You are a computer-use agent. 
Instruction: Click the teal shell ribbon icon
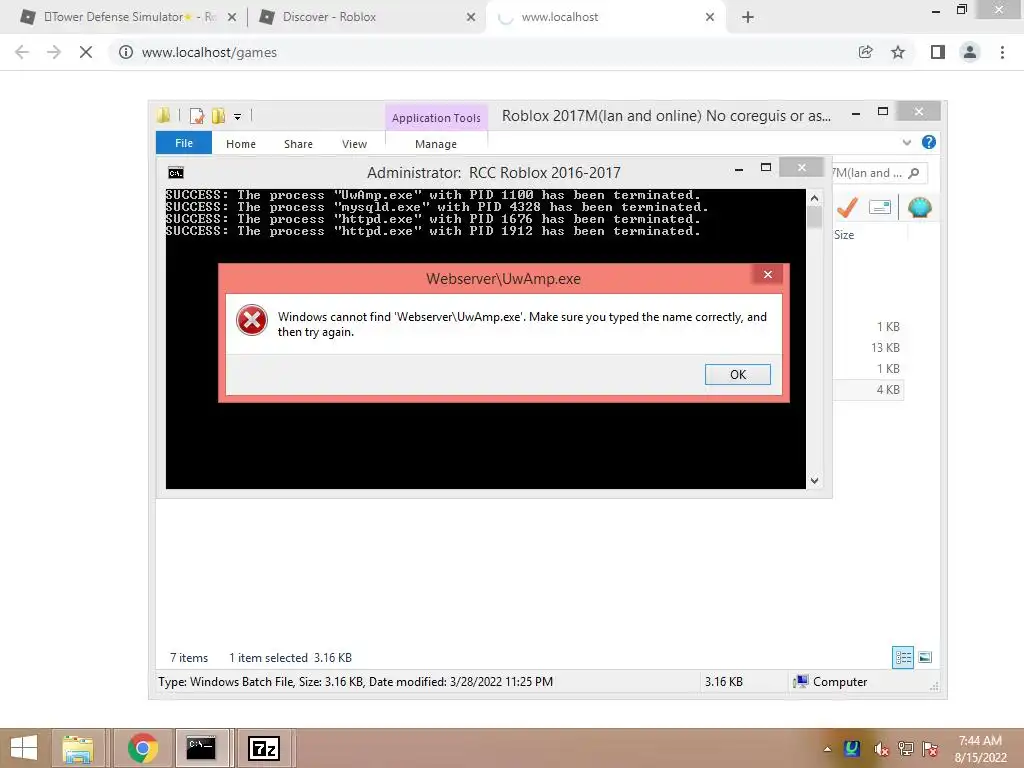coord(920,208)
